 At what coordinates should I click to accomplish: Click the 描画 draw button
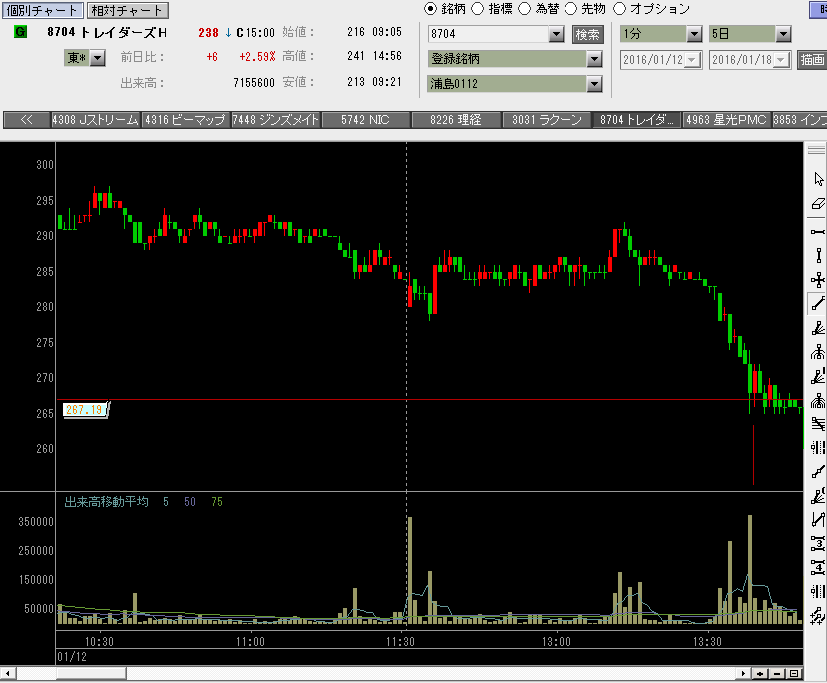click(812, 60)
